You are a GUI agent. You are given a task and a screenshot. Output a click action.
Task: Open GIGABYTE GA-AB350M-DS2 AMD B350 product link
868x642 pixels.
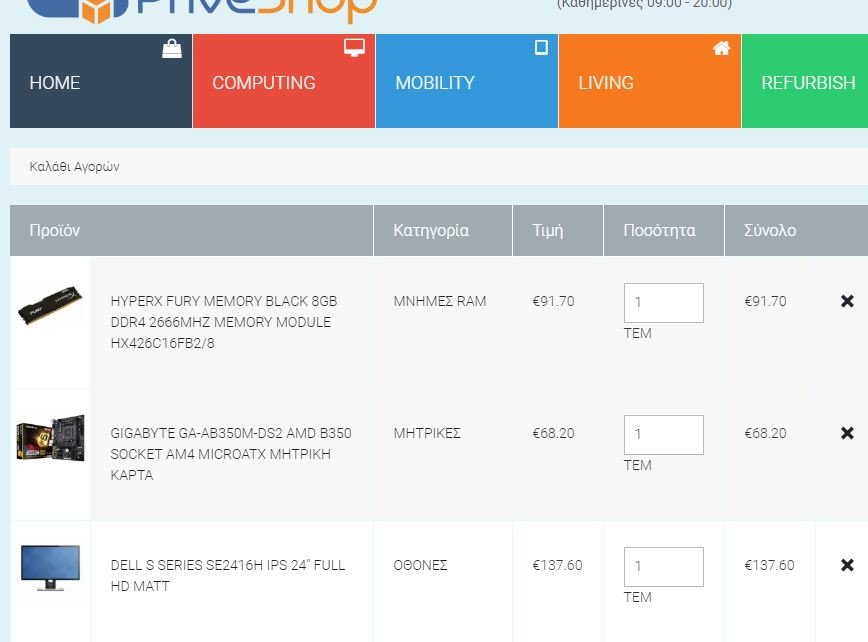(231, 454)
